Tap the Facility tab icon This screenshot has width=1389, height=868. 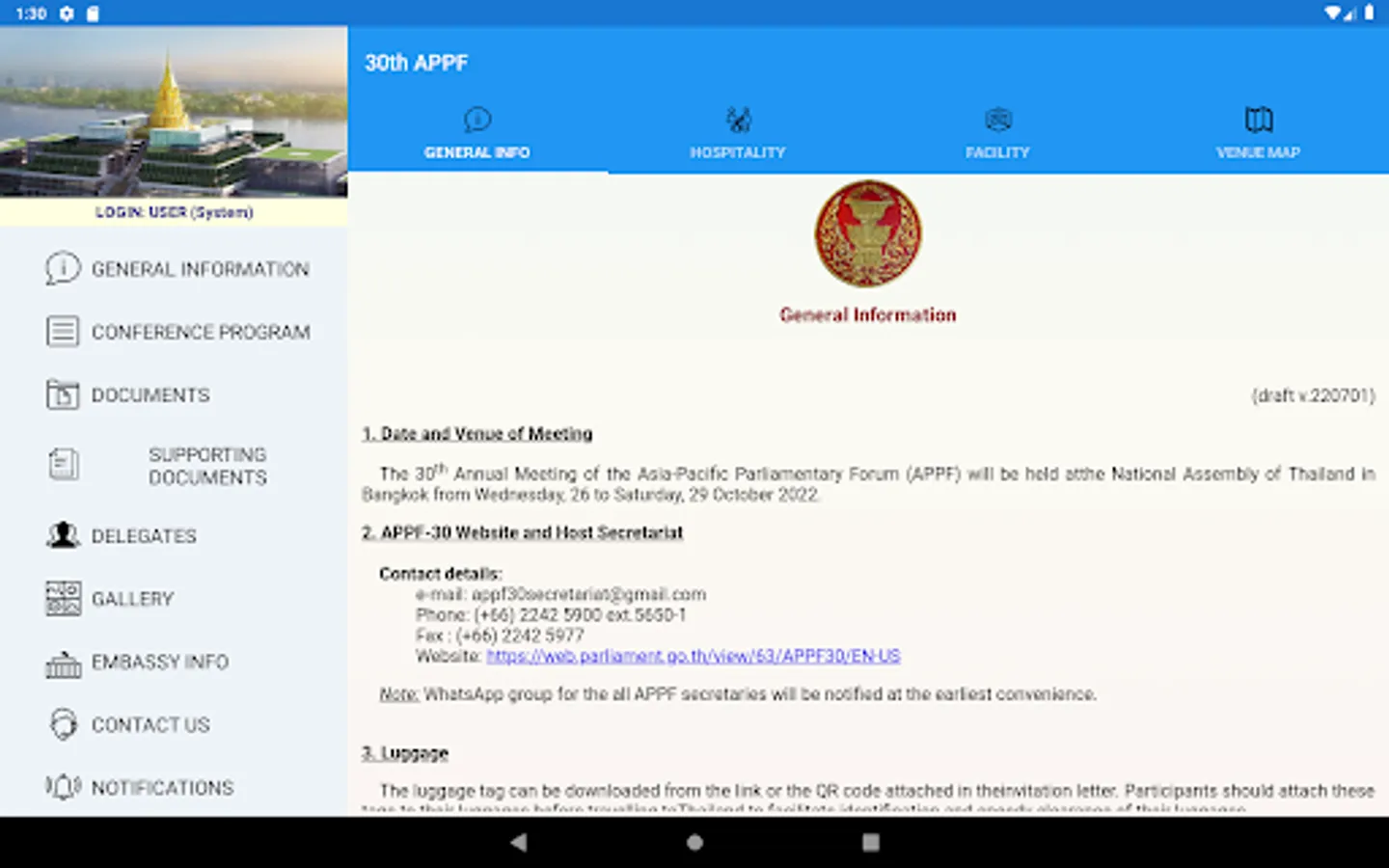pos(998,120)
